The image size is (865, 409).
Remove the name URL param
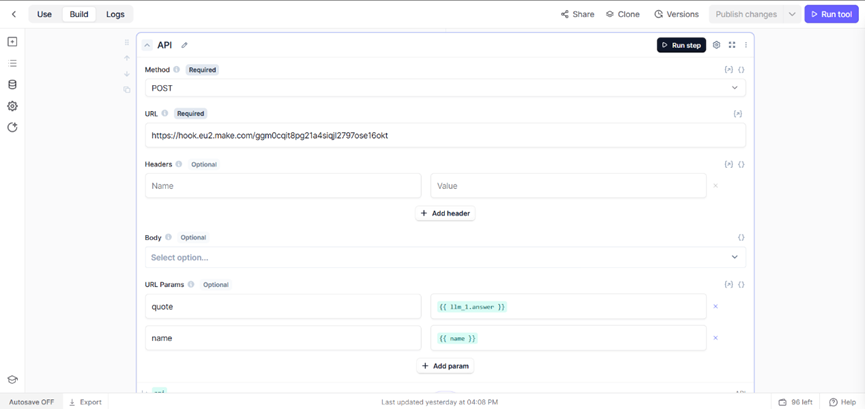pyautogui.click(x=716, y=338)
